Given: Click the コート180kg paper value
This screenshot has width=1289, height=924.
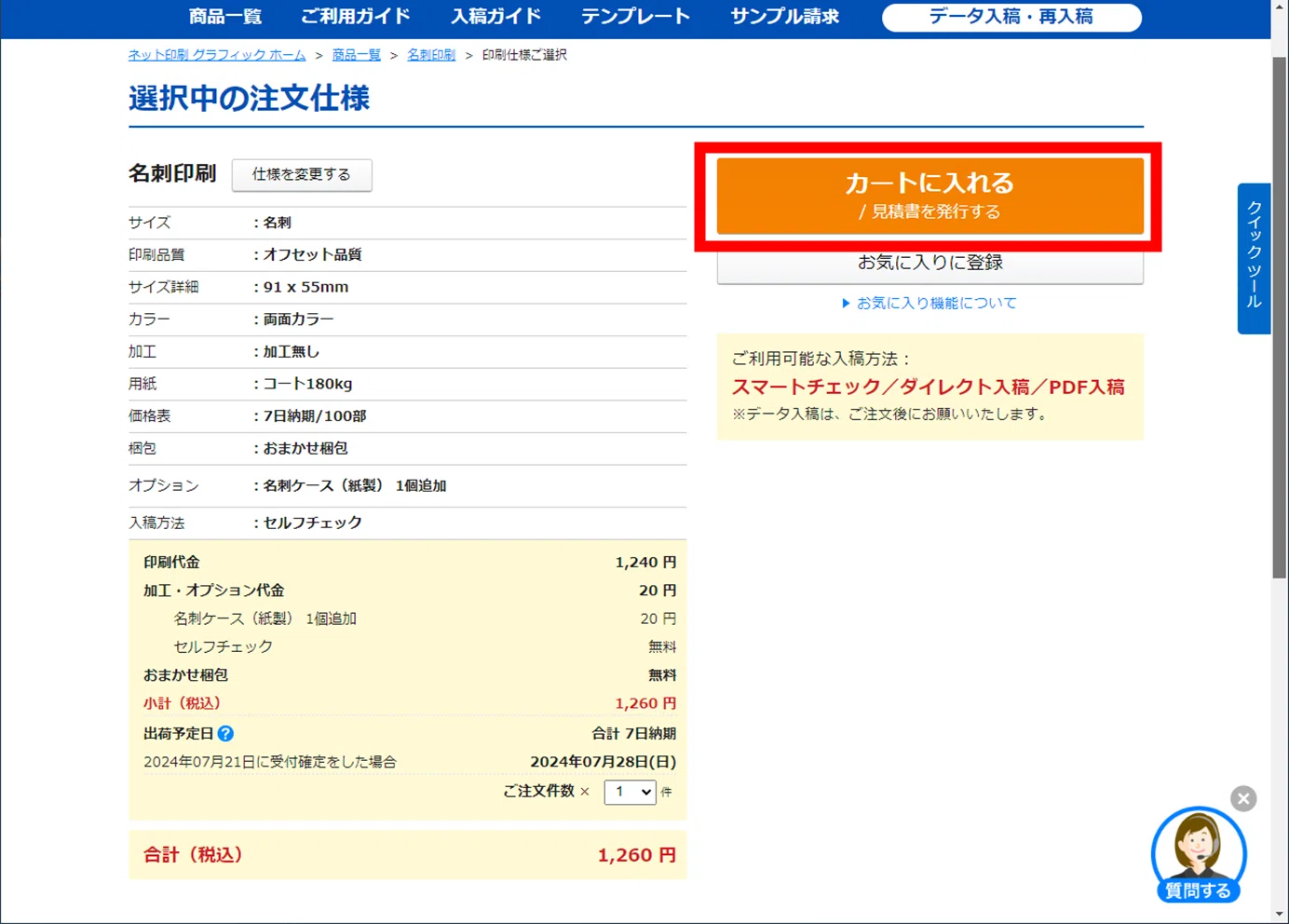Looking at the screenshot, I should (x=307, y=384).
